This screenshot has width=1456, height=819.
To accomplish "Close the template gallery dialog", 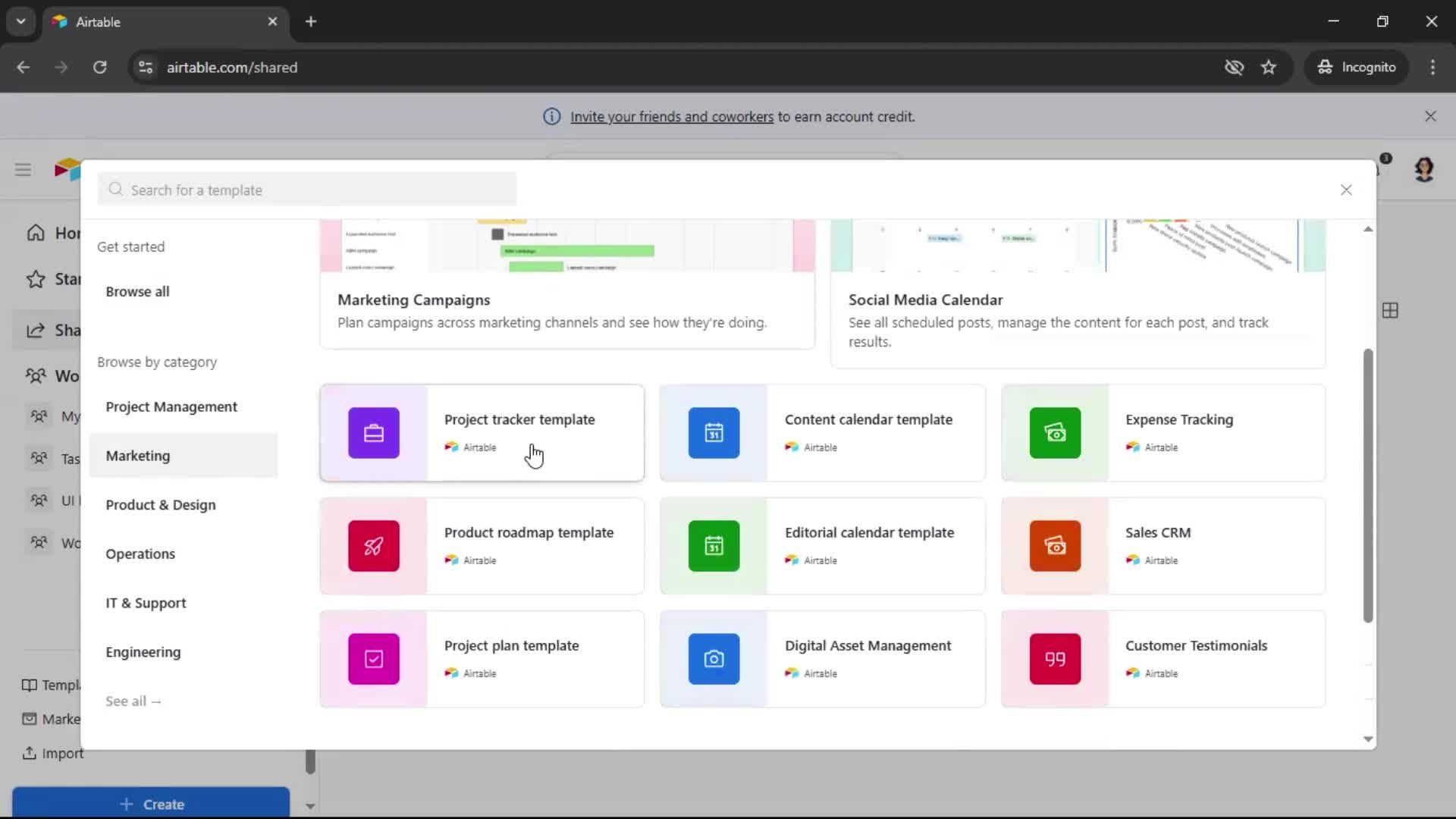I will (x=1346, y=190).
